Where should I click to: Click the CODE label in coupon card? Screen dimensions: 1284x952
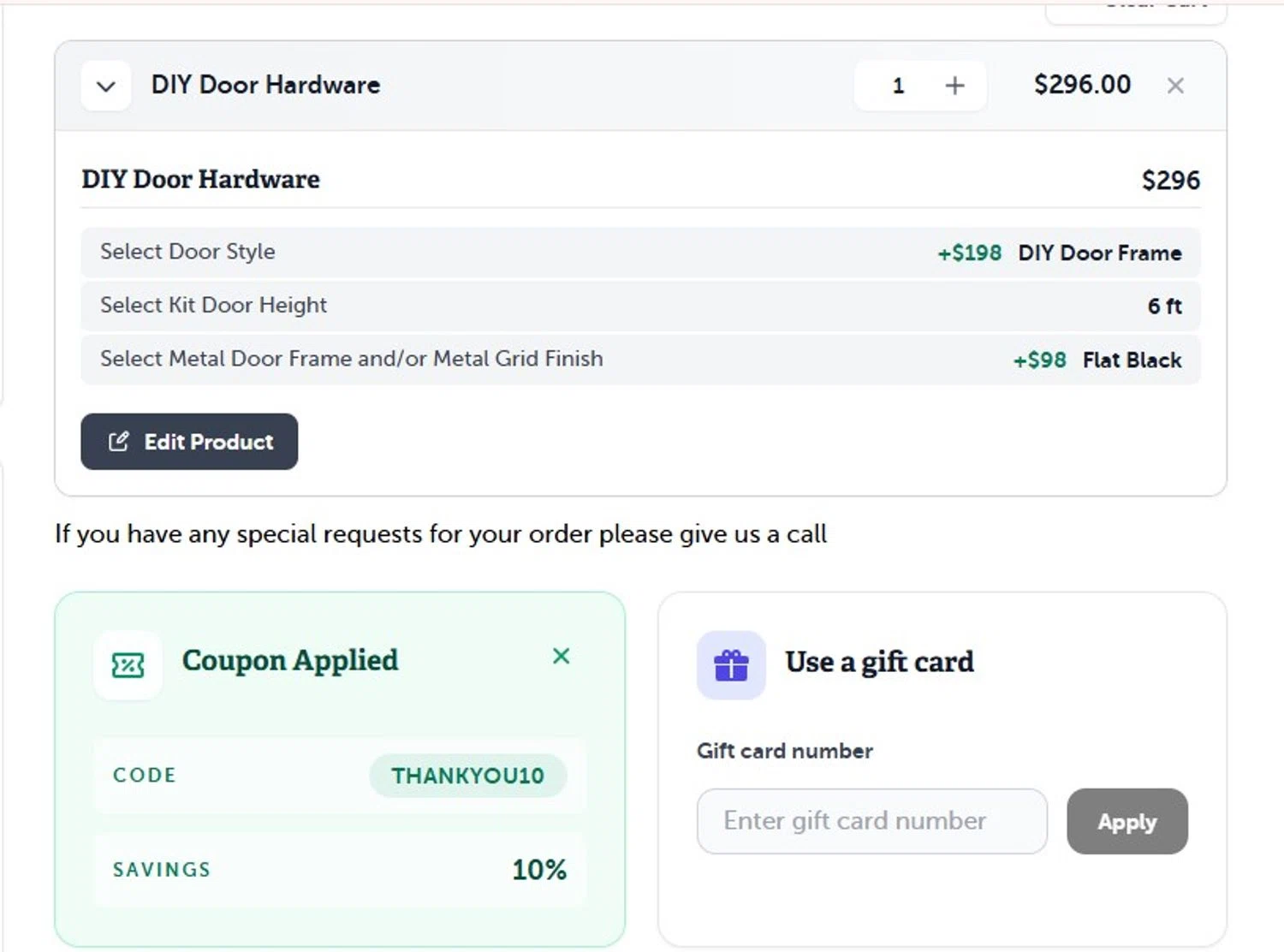pyautogui.click(x=145, y=776)
